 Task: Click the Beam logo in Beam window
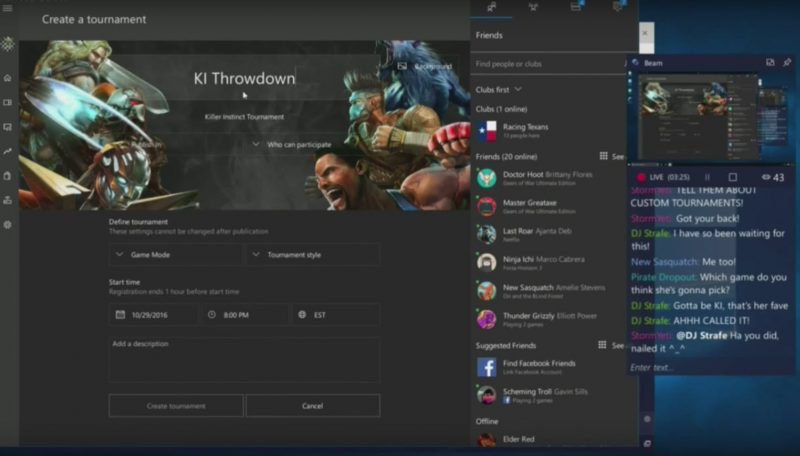(x=636, y=63)
